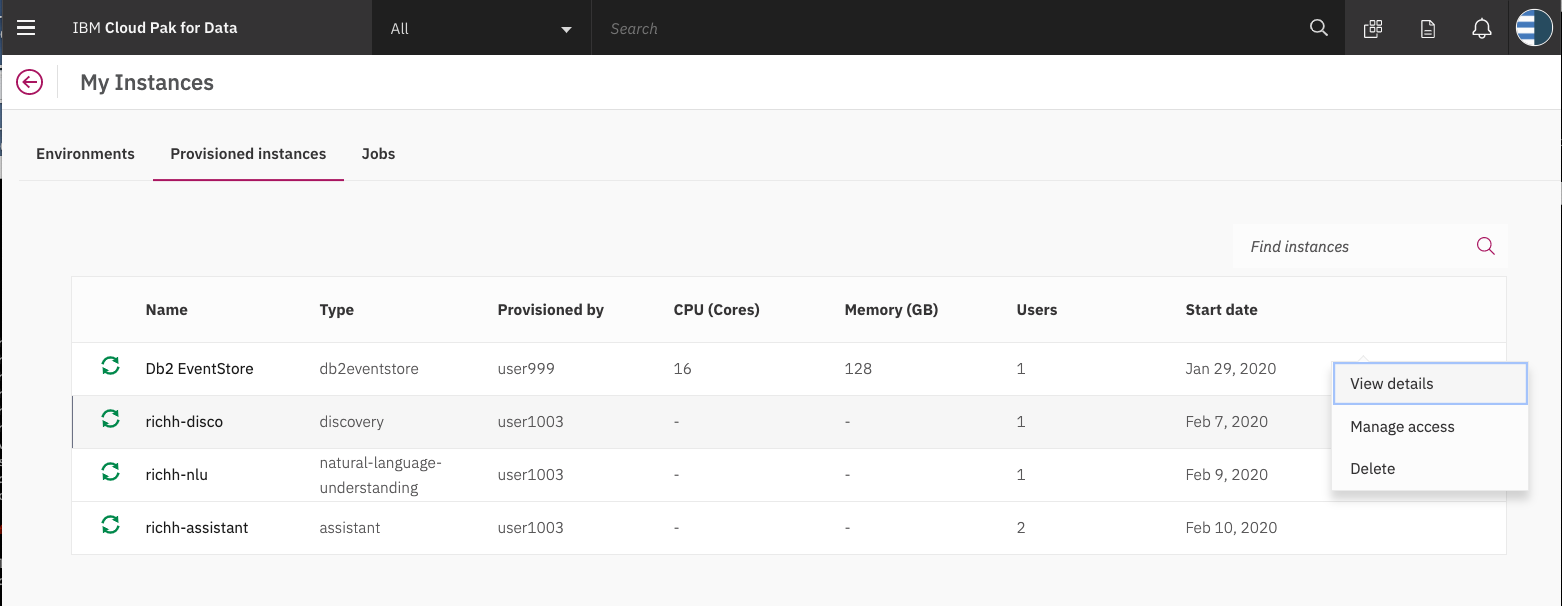
Task: Click the natural-language-understanding type cell
Action: tap(380, 475)
